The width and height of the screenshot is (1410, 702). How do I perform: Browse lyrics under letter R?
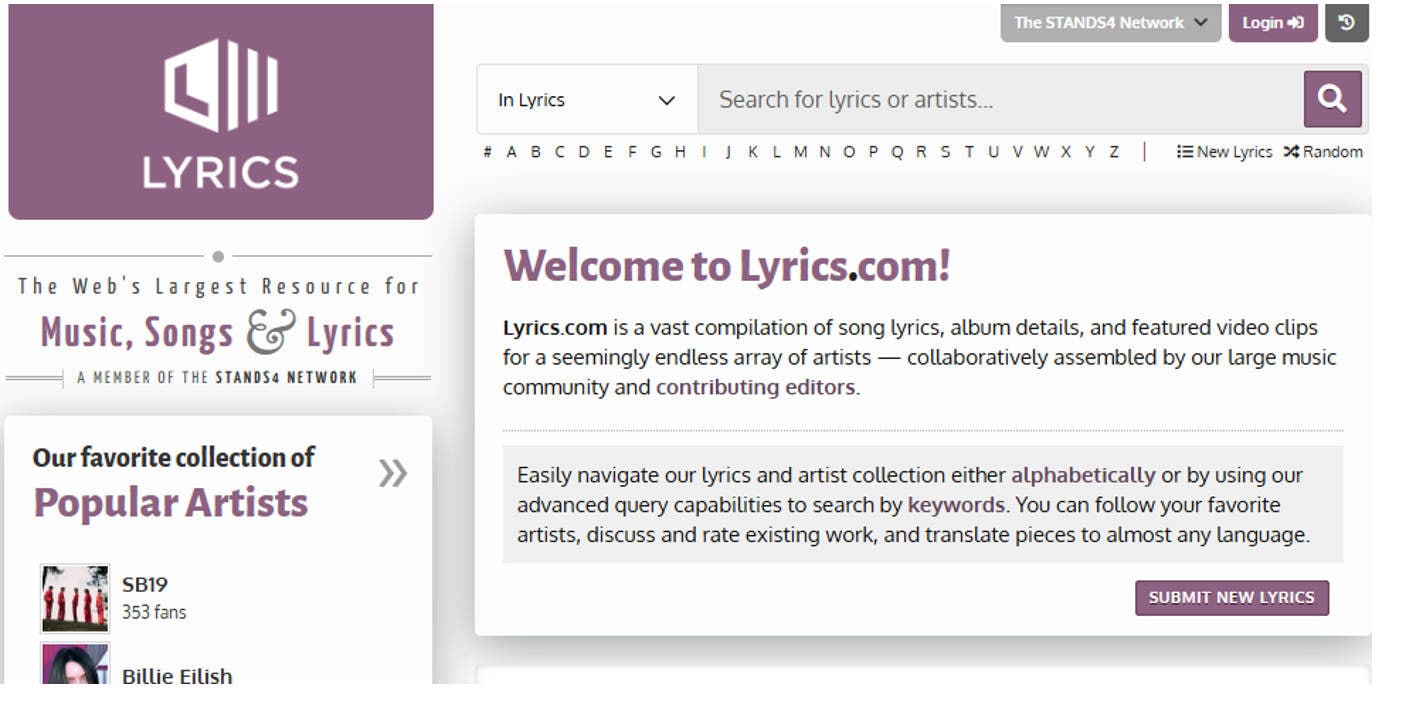click(921, 152)
